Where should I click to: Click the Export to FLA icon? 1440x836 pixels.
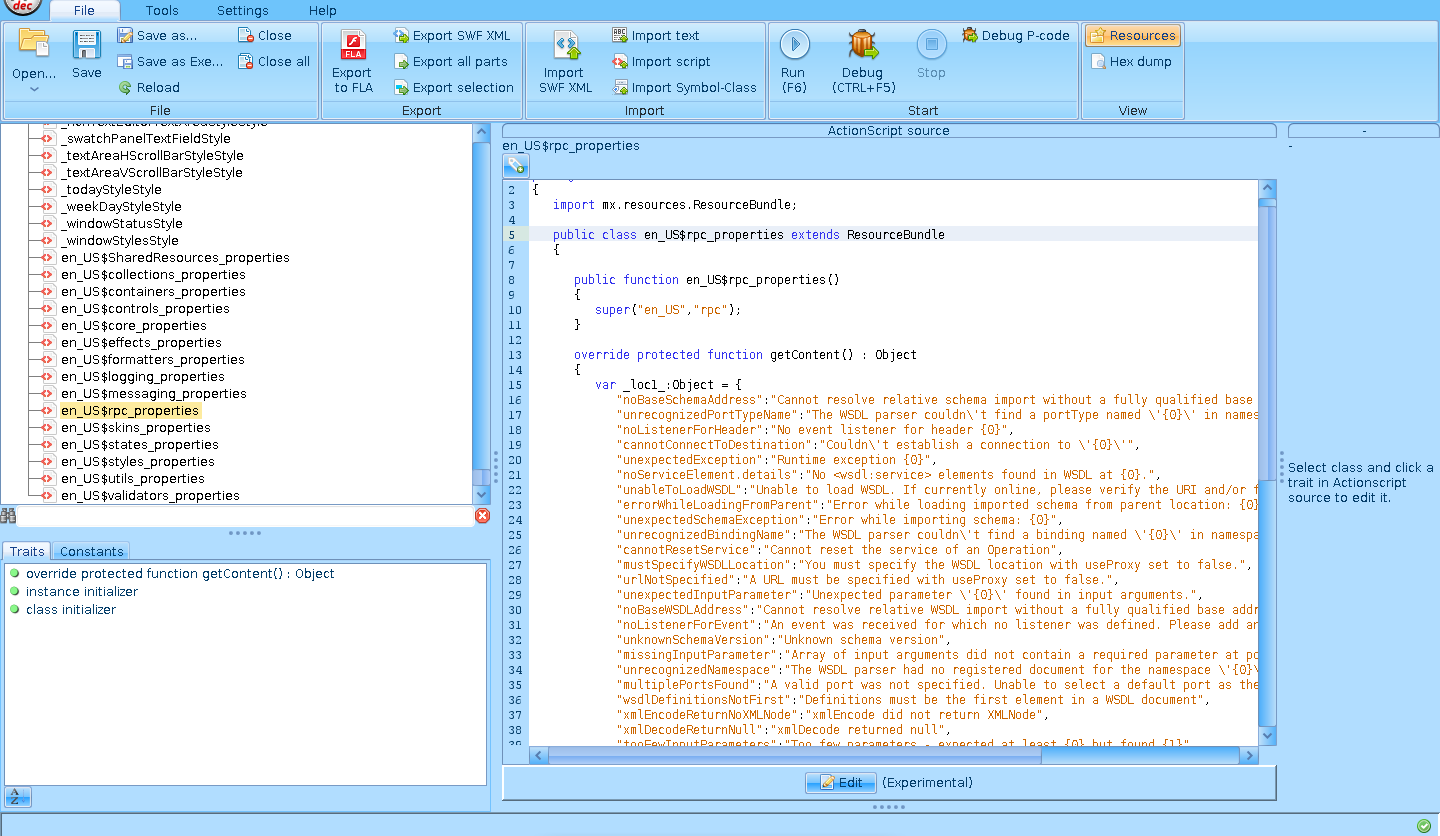coord(352,46)
